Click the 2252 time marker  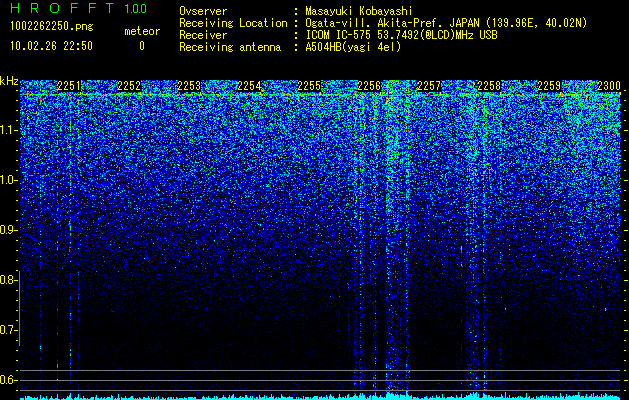coord(129,86)
